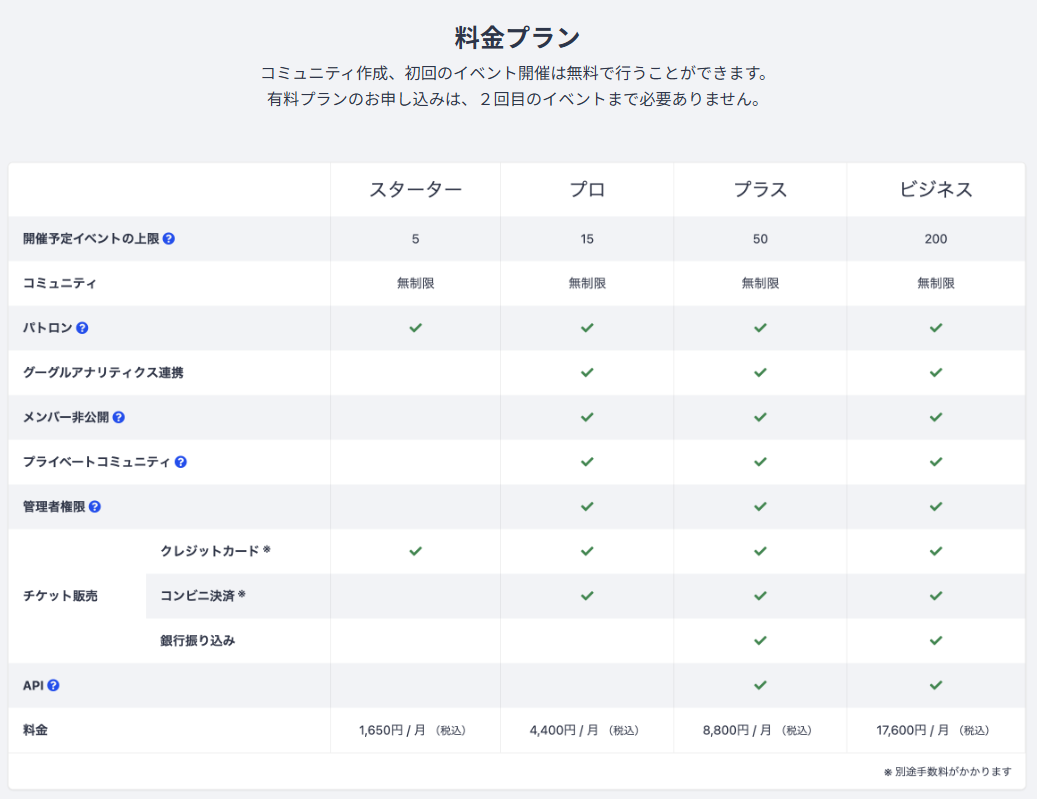Screen dimensions: 1037x799
Task: Click 管理者権限 checkmark under ビジネス
Action: coord(936,507)
